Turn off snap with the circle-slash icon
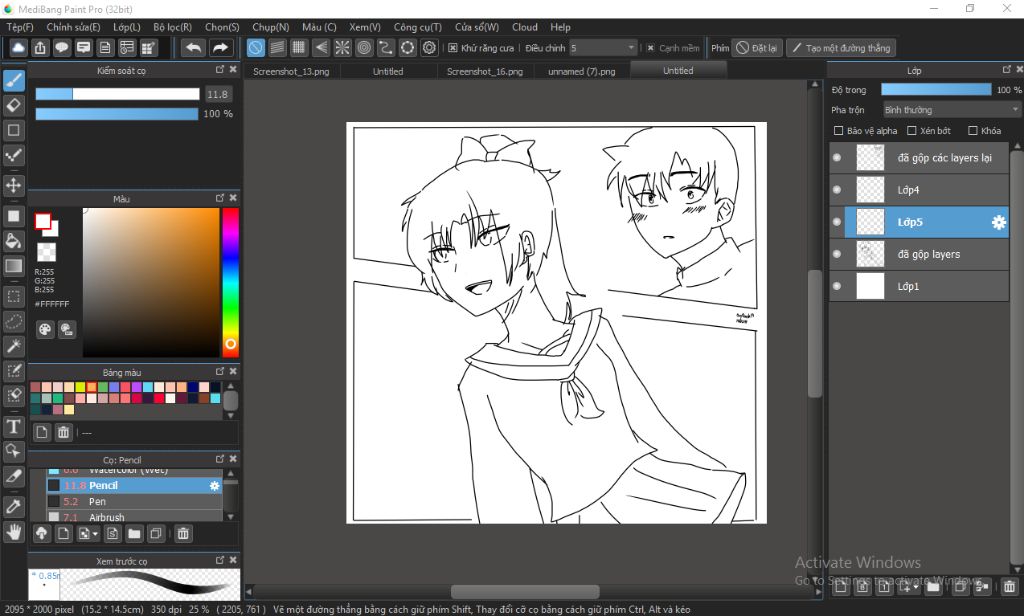This screenshot has width=1024, height=616. tap(256, 48)
